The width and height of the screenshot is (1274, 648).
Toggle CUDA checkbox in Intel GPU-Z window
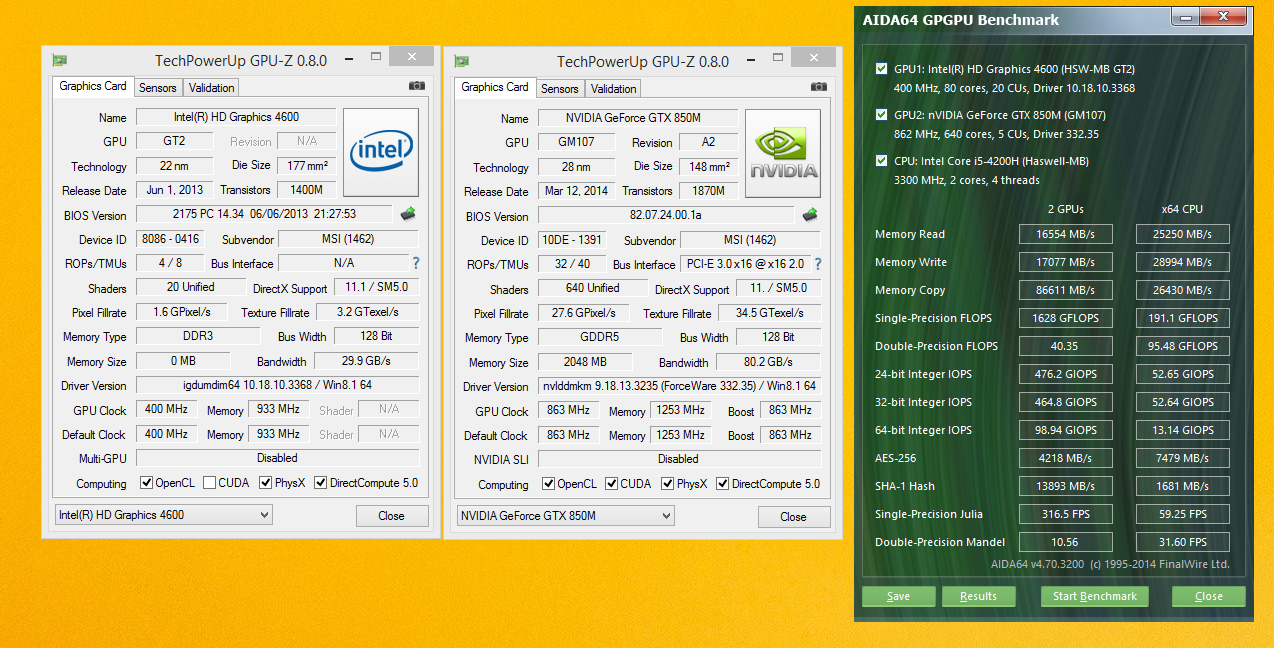click(x=209, y=483)
